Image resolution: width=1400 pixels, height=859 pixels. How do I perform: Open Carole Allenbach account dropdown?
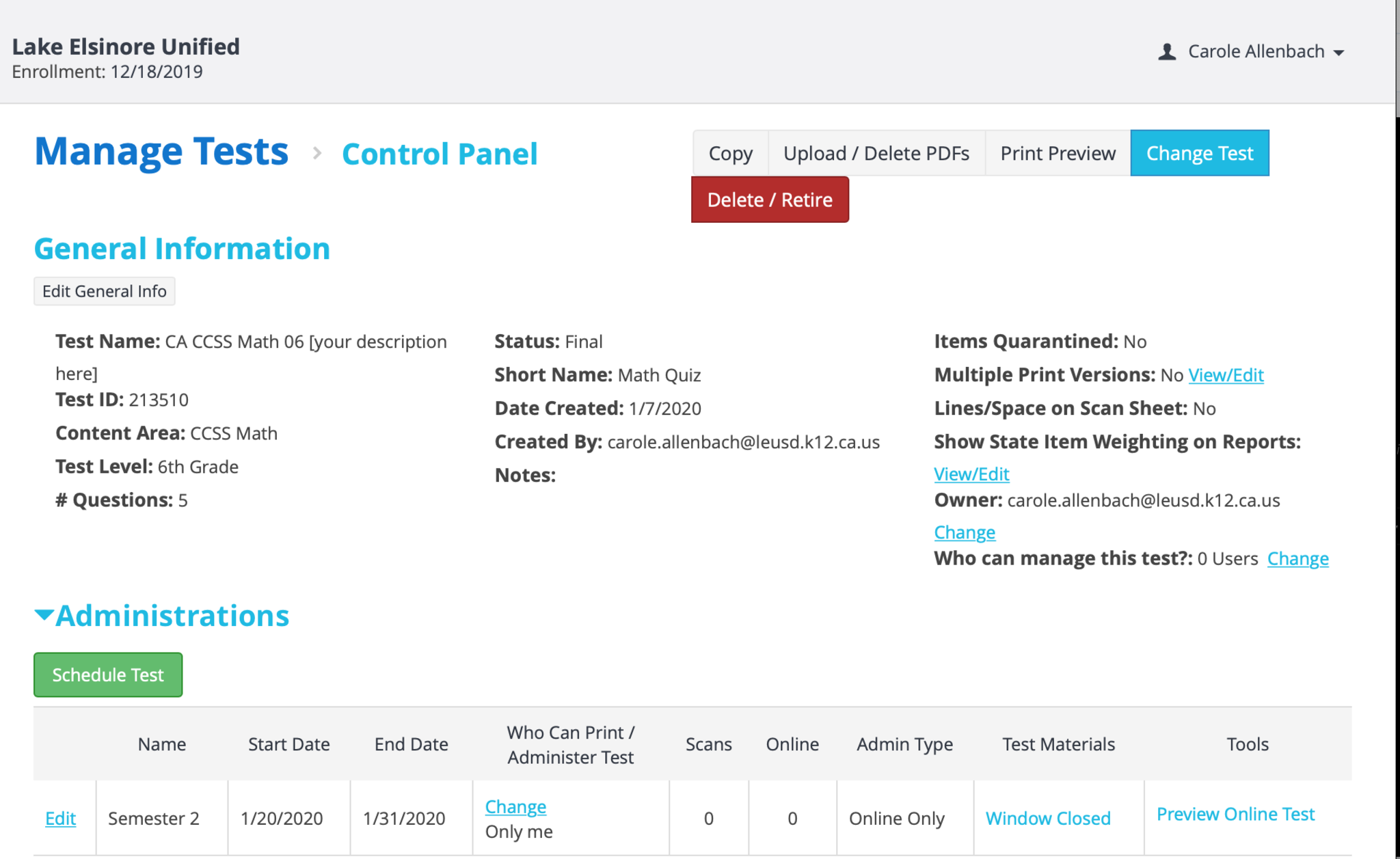[1265, 52]
